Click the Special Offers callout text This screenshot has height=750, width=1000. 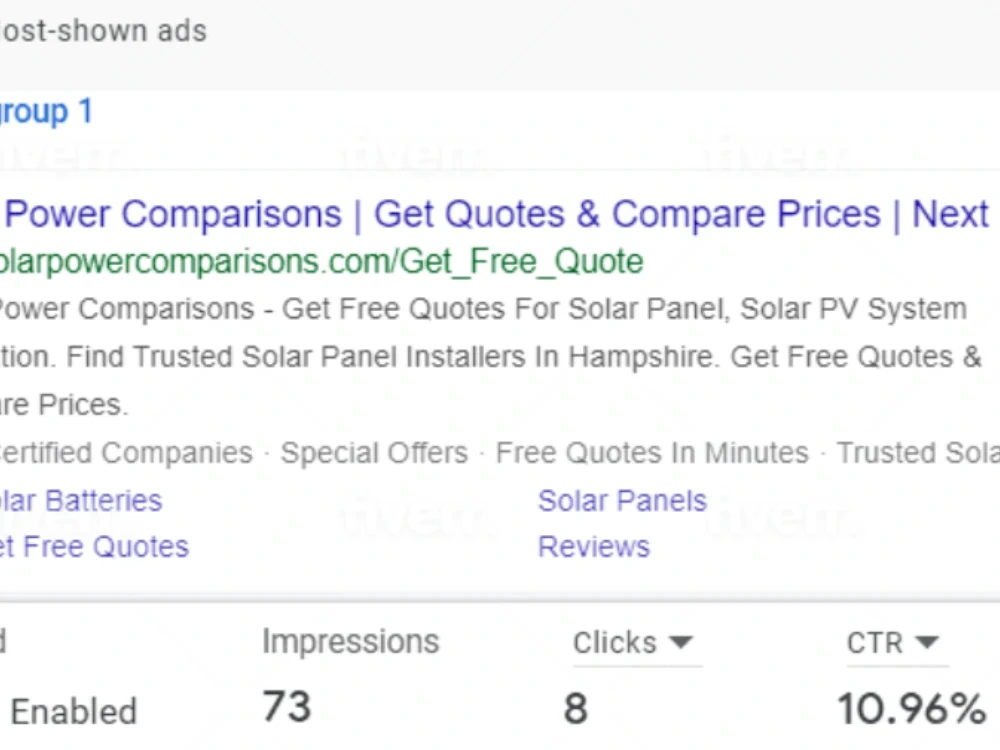(374, 453)
